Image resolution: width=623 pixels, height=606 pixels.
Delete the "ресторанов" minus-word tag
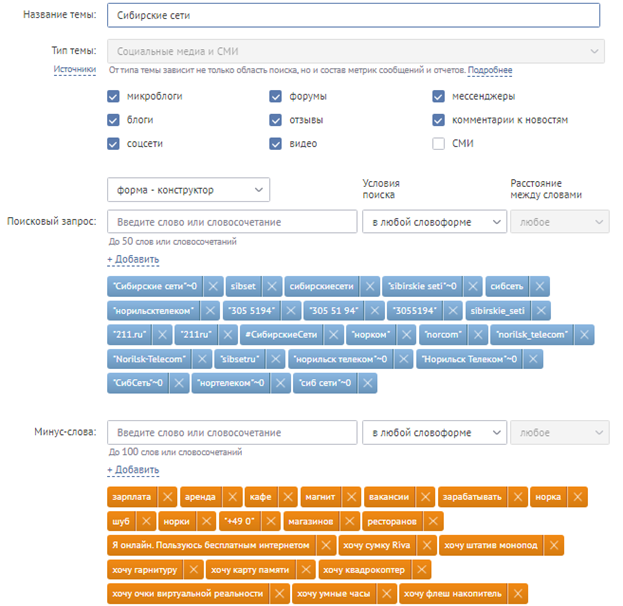[x=433, y=521]
